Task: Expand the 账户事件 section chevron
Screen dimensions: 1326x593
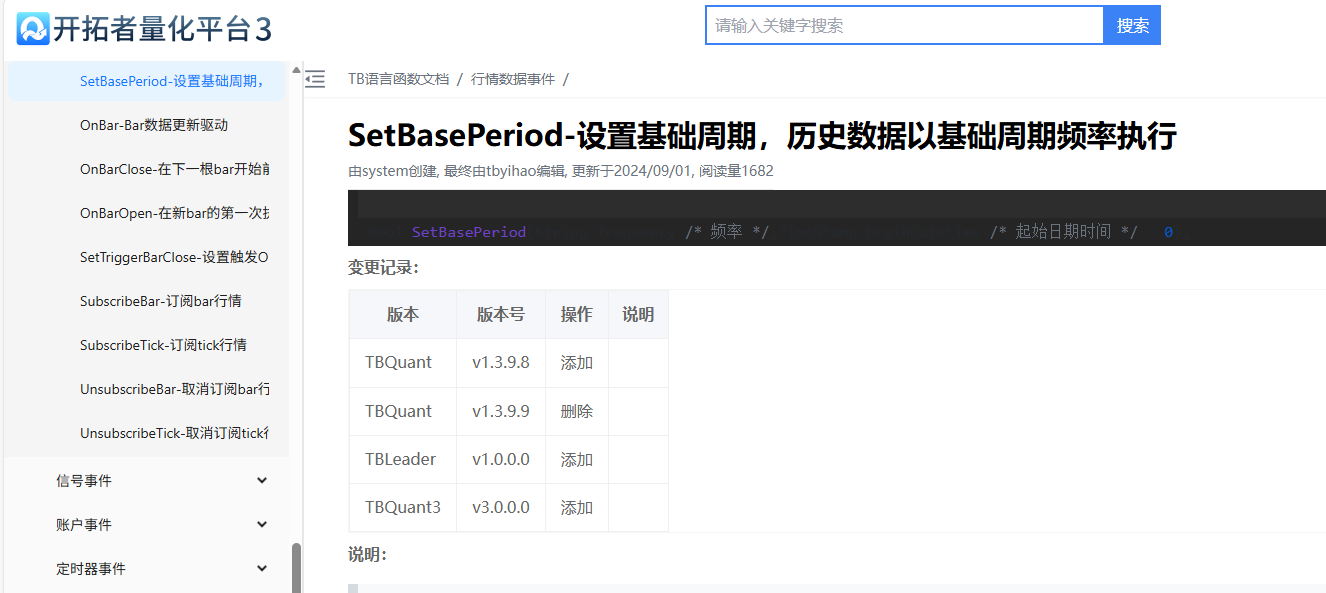Action: point(262,525)
